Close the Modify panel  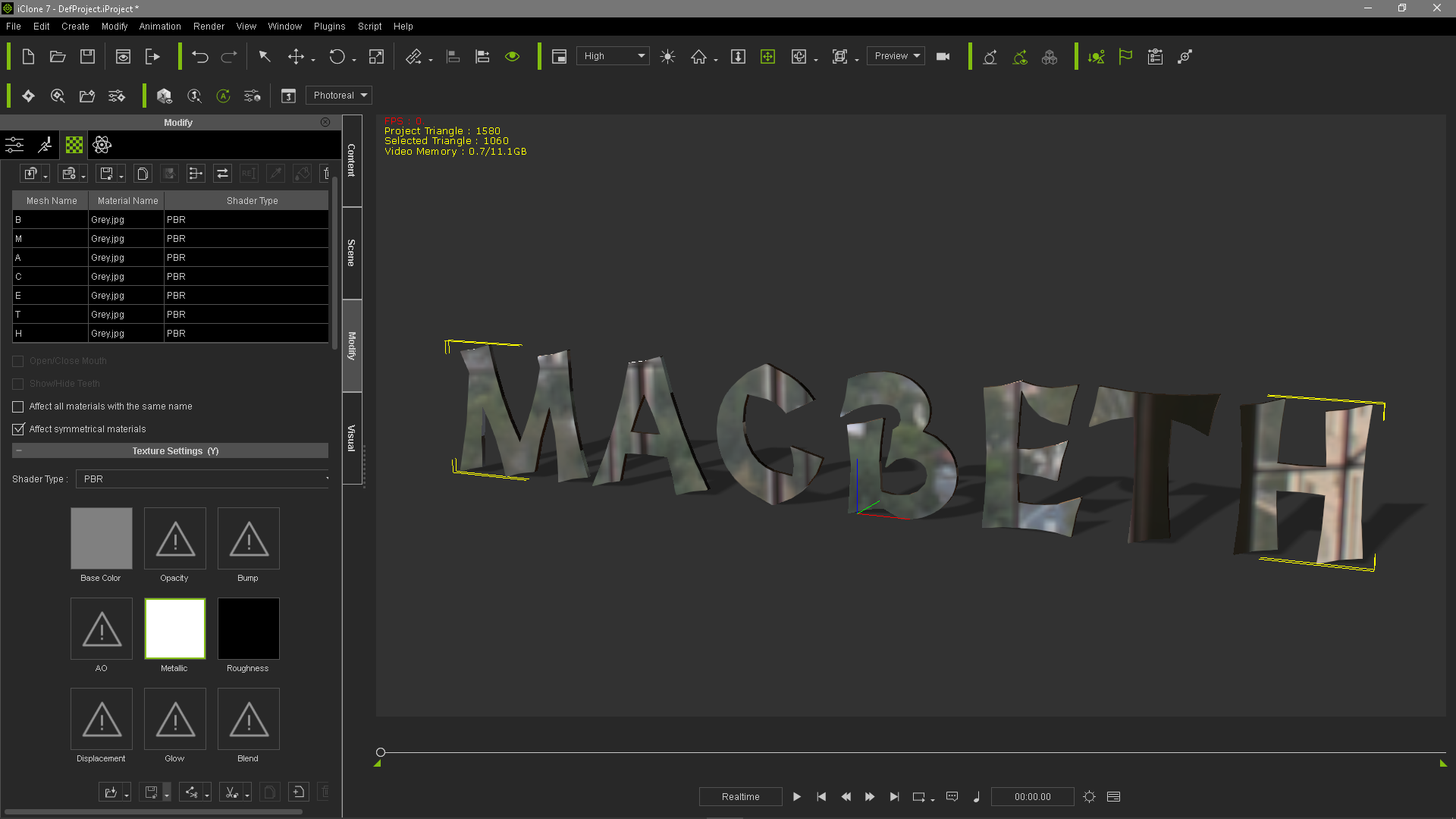click(325, 122)
